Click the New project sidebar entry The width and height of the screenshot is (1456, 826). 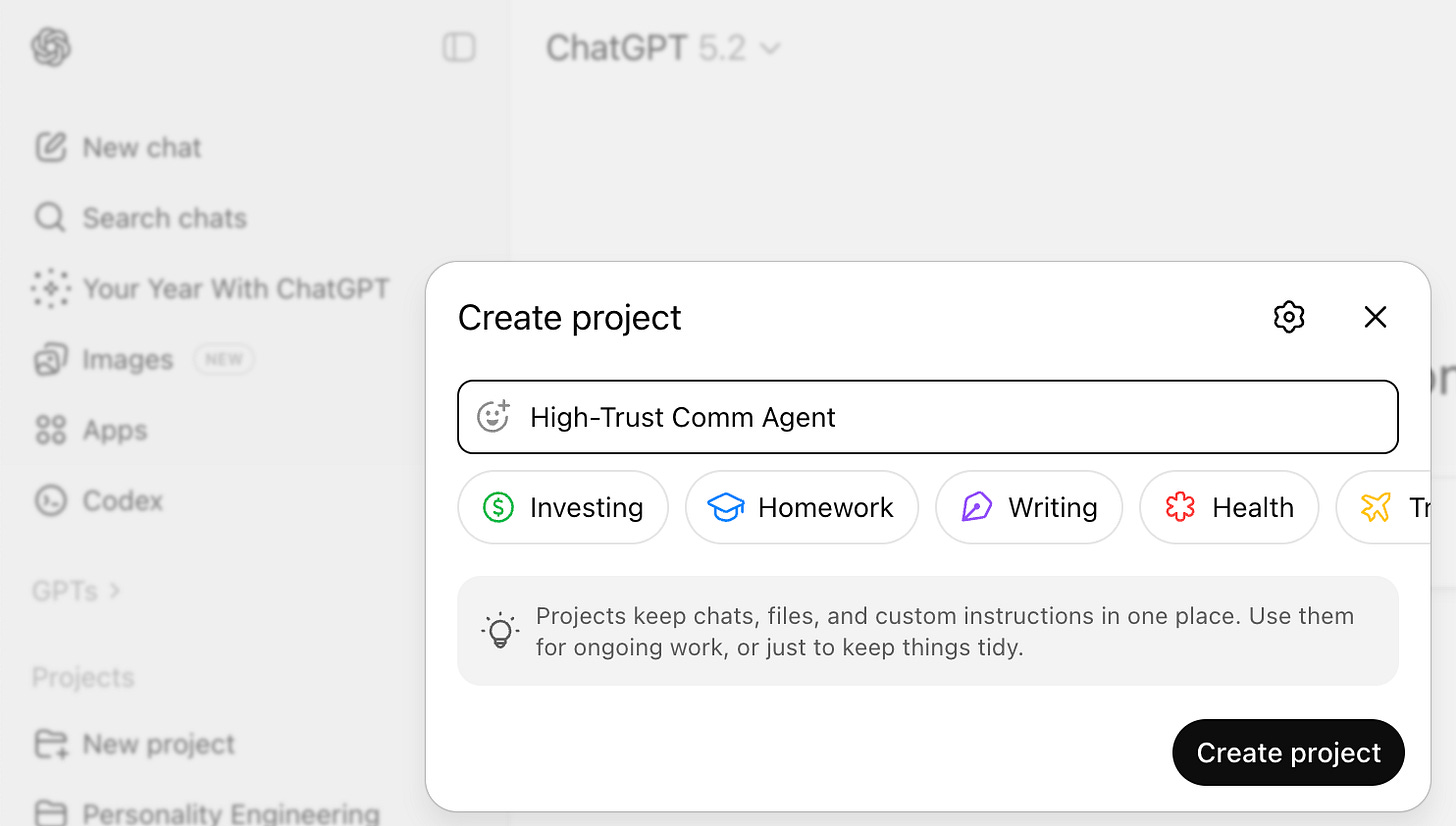[159, 744]
